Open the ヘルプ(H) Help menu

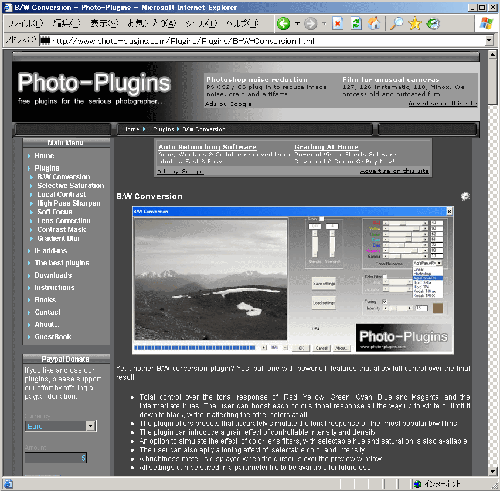242,23
